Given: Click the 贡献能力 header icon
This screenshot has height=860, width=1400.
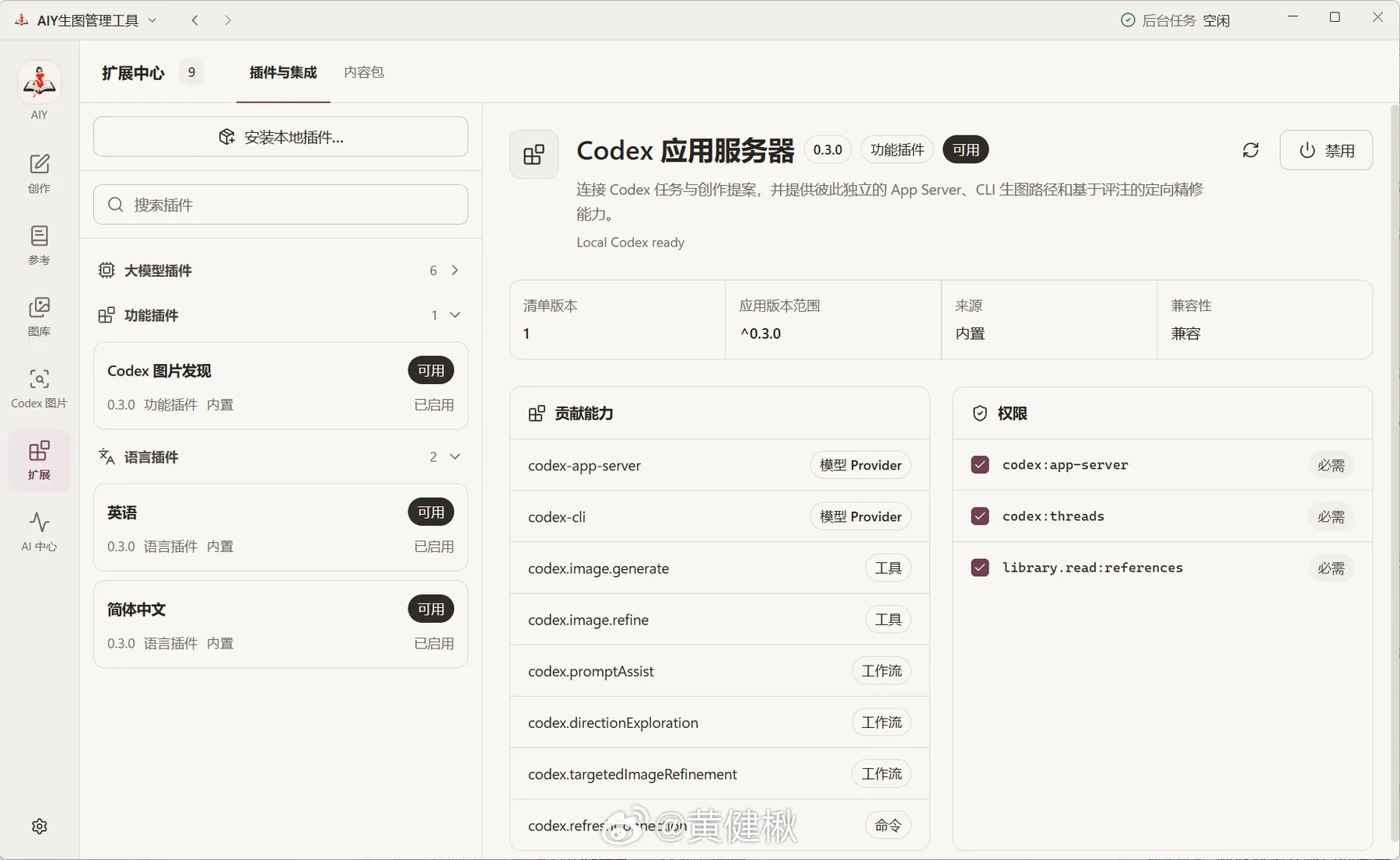Looking at the screenshot, I should point(537,414).
